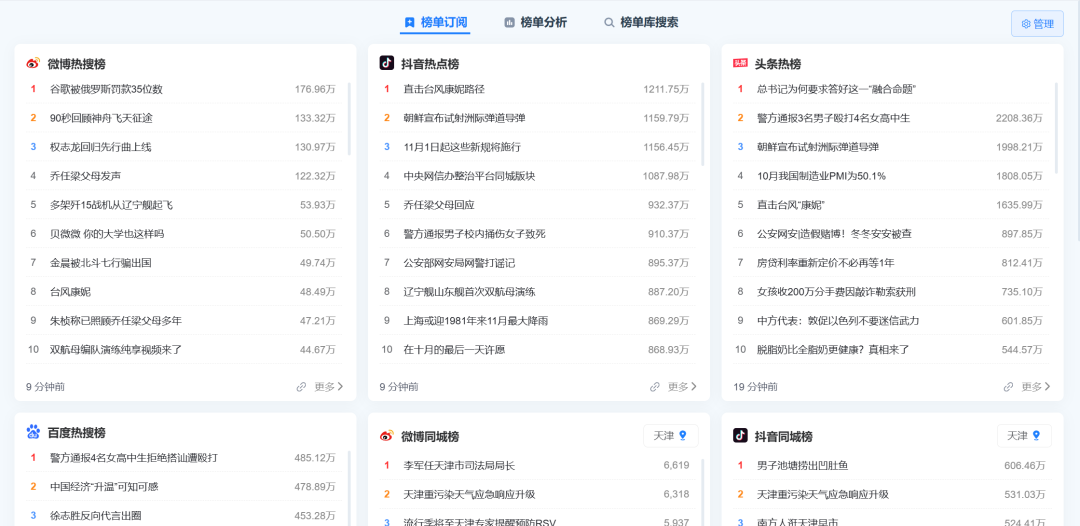Click the link icon in 微博热搜榜 footer
Image resolution: width=1080 pixels, height=526 pixels.
point(301,387)
